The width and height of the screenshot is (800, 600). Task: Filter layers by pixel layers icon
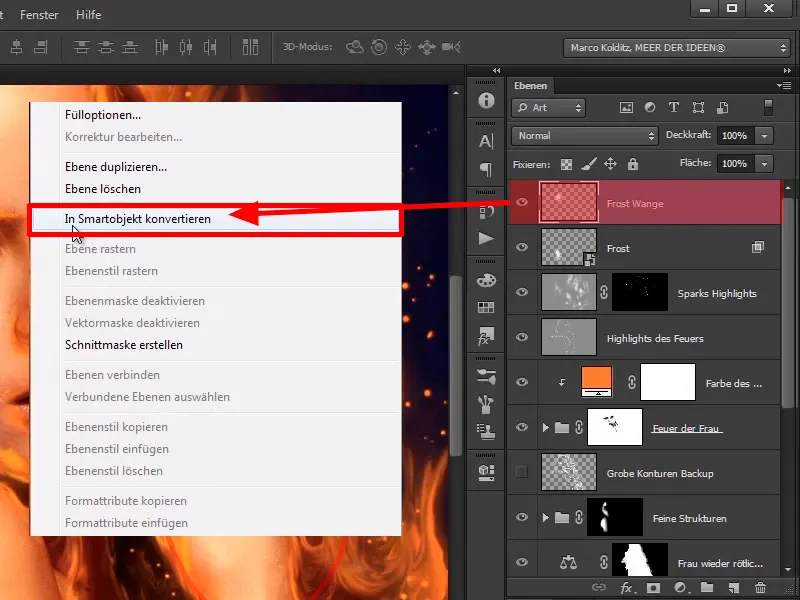626,108
